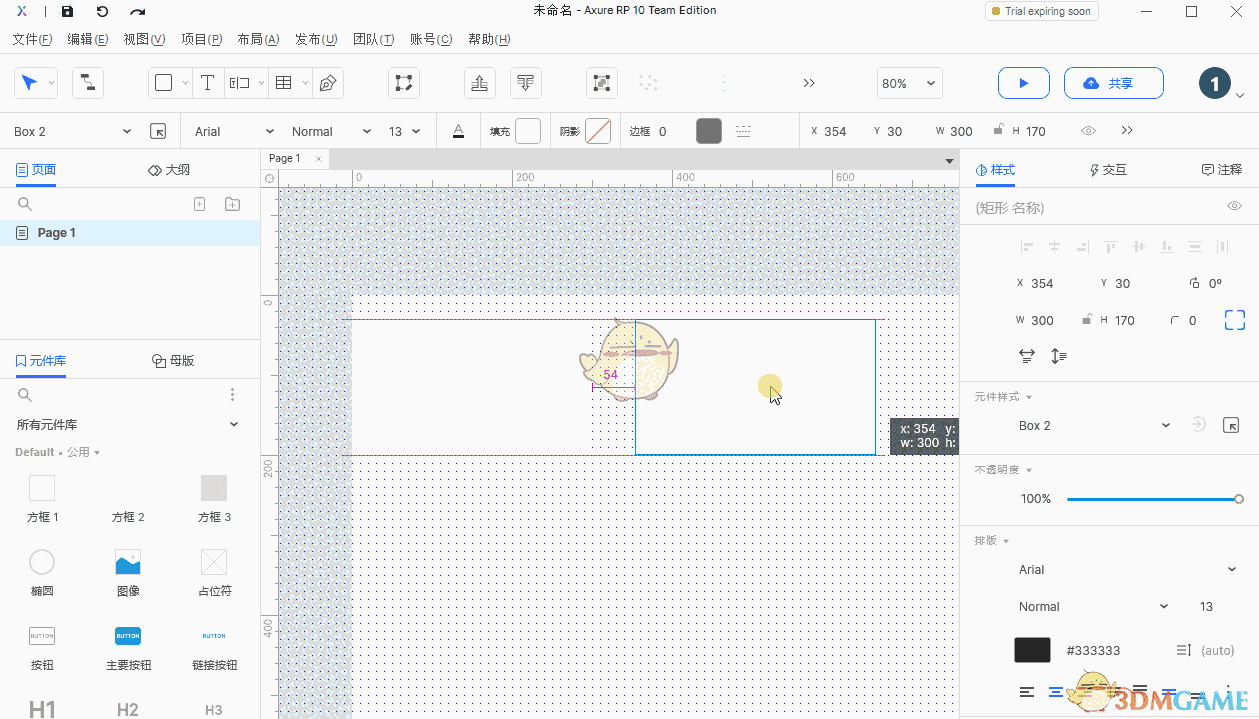The image size is (1259, 719).
Task: Pick the table tool from the toolbar
Action: click(x=285, y=83)
